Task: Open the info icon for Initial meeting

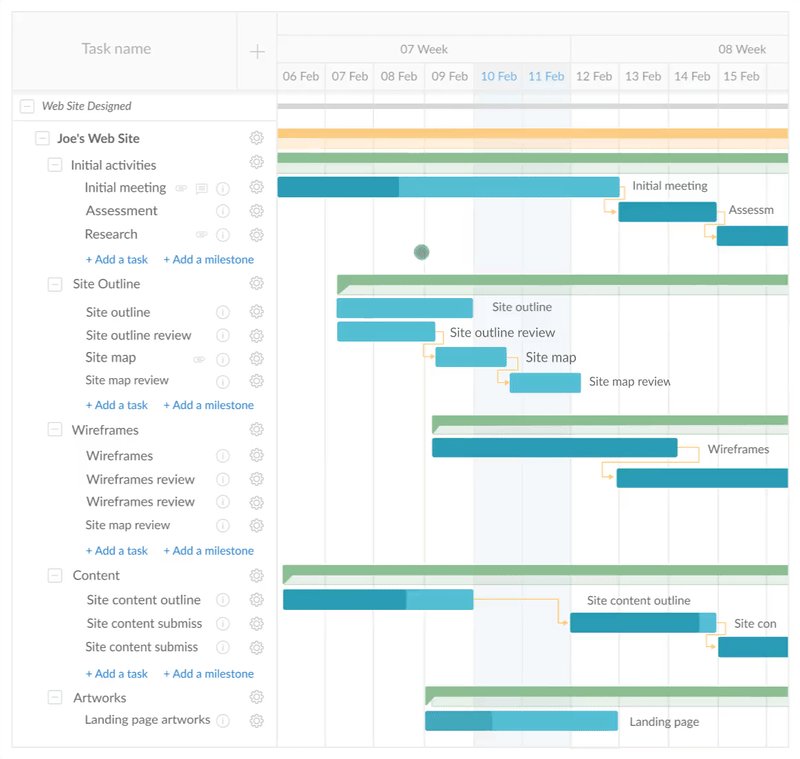Action: coord(223,189)
